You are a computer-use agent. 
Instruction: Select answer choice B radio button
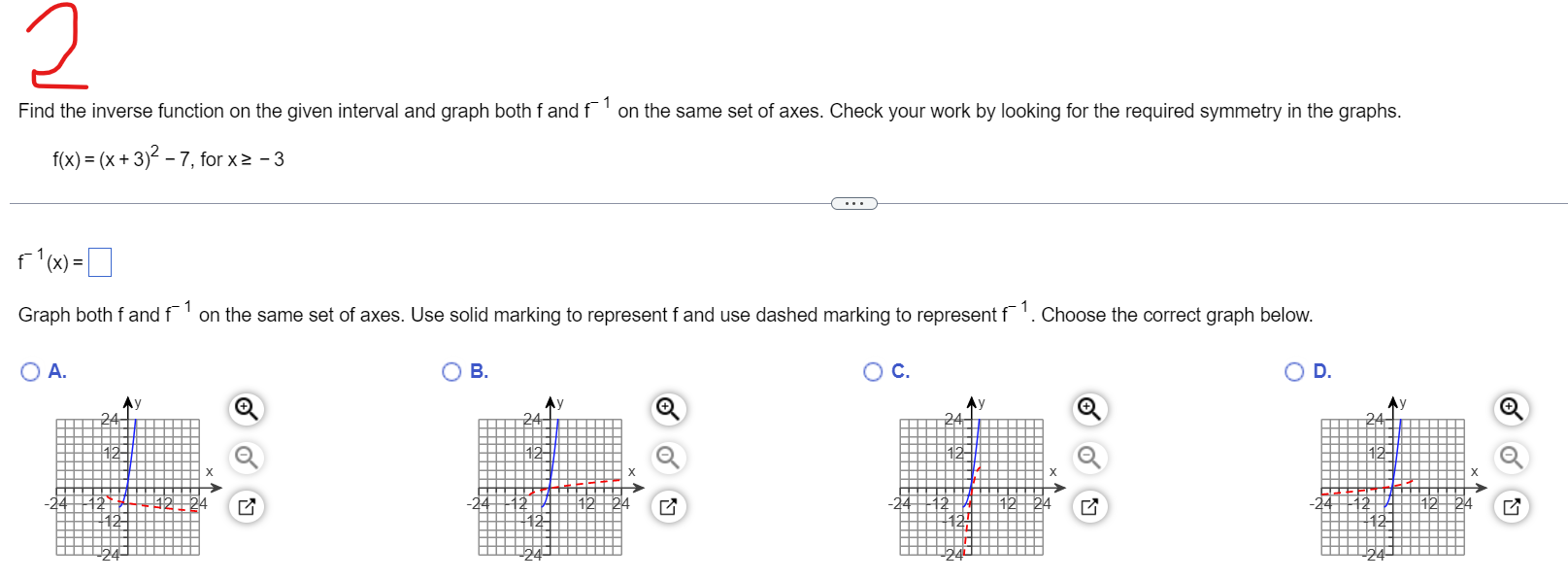coord(451,370)
